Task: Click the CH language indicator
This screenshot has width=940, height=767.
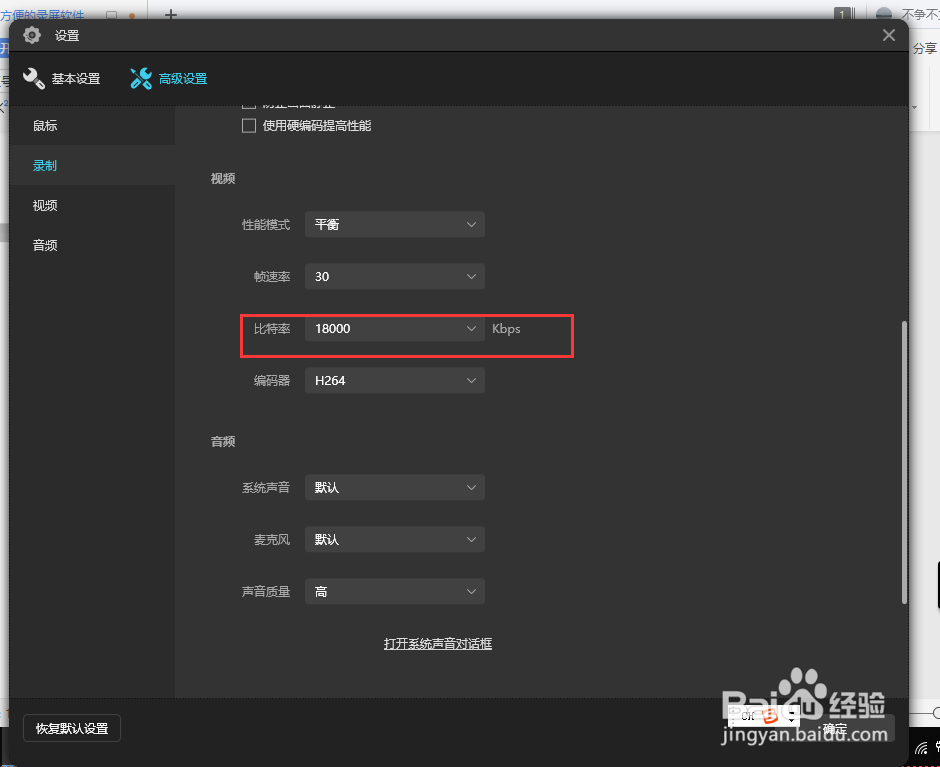Action: [x=746, y=715]
